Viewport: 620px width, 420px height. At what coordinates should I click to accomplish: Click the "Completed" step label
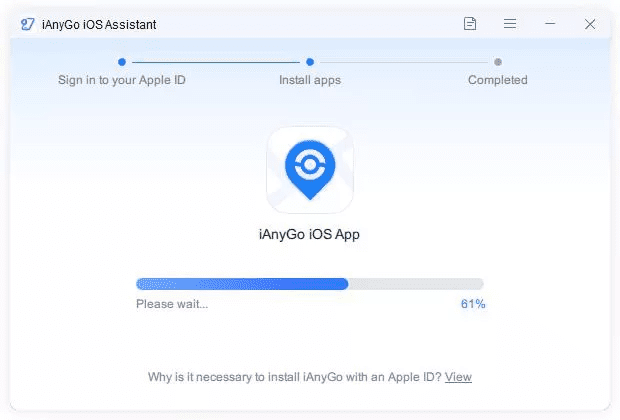point(497,80)
